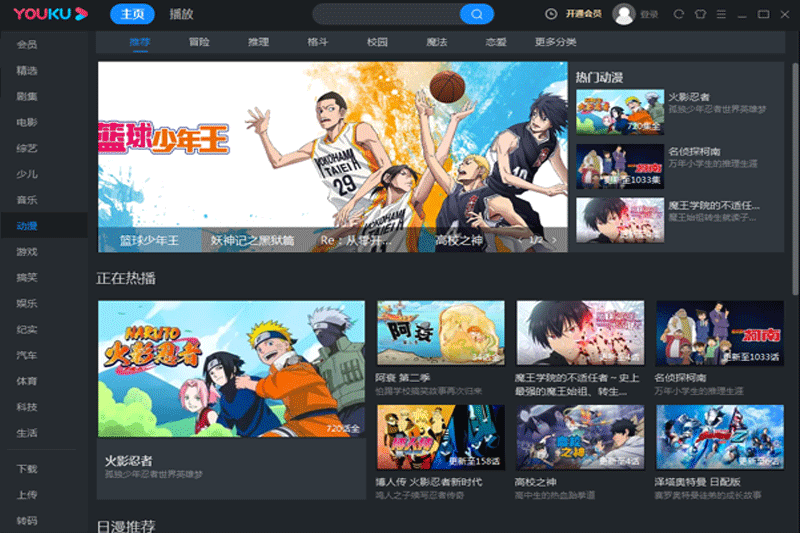Open 下载 downloads in the sidebar
This screenshot has height=533, width=800.
tap(27, 469)
